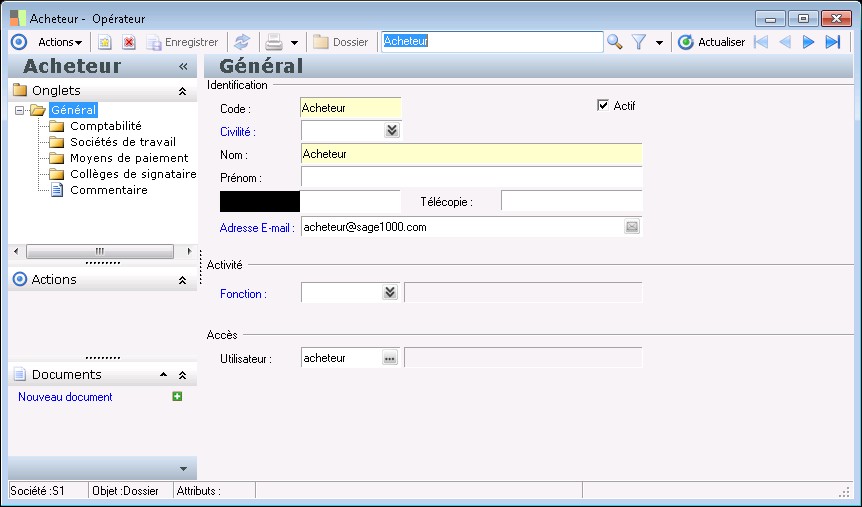Open the Dossier folder button
This screenshot has width=862, height=507.
(x=340, y=42)
